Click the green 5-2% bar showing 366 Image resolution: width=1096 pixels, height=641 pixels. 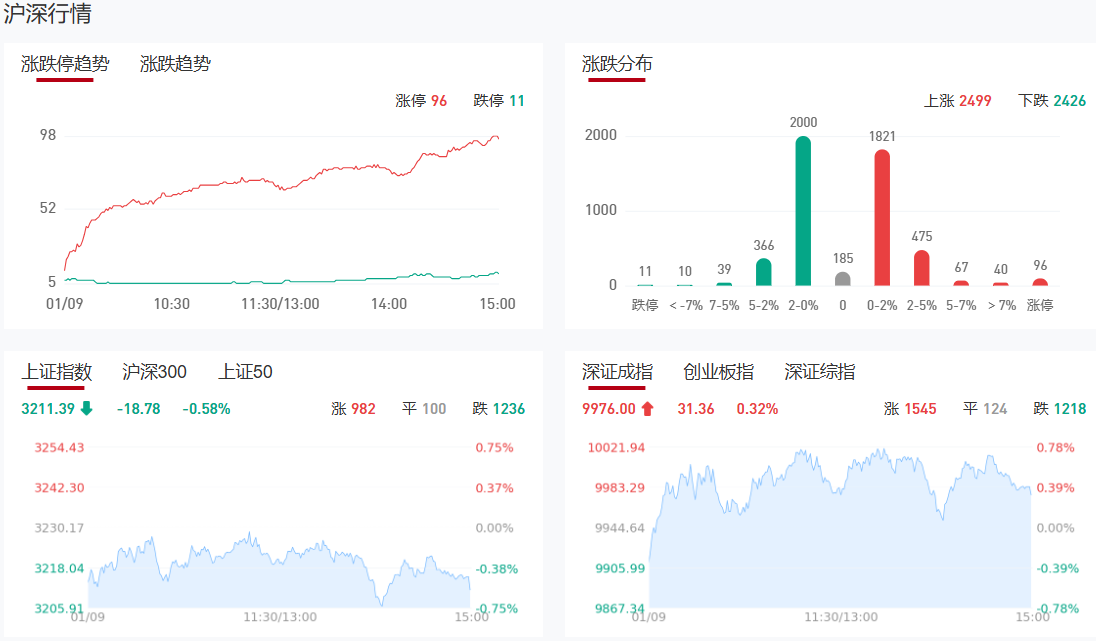pos(764,272)
